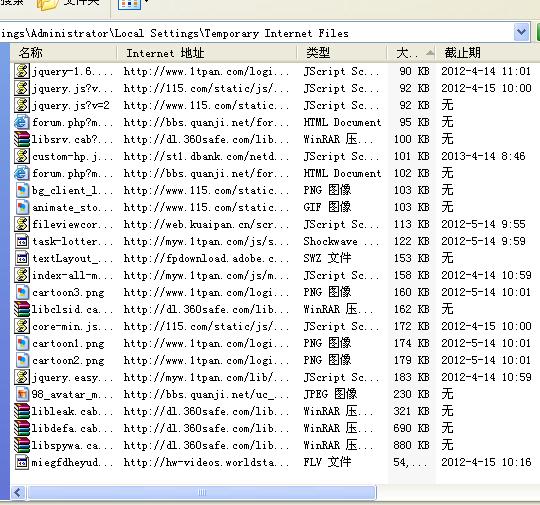Select the jquery.js?v=2 file name
Viewport: 540px width, 505px height.
coord(71,105)
